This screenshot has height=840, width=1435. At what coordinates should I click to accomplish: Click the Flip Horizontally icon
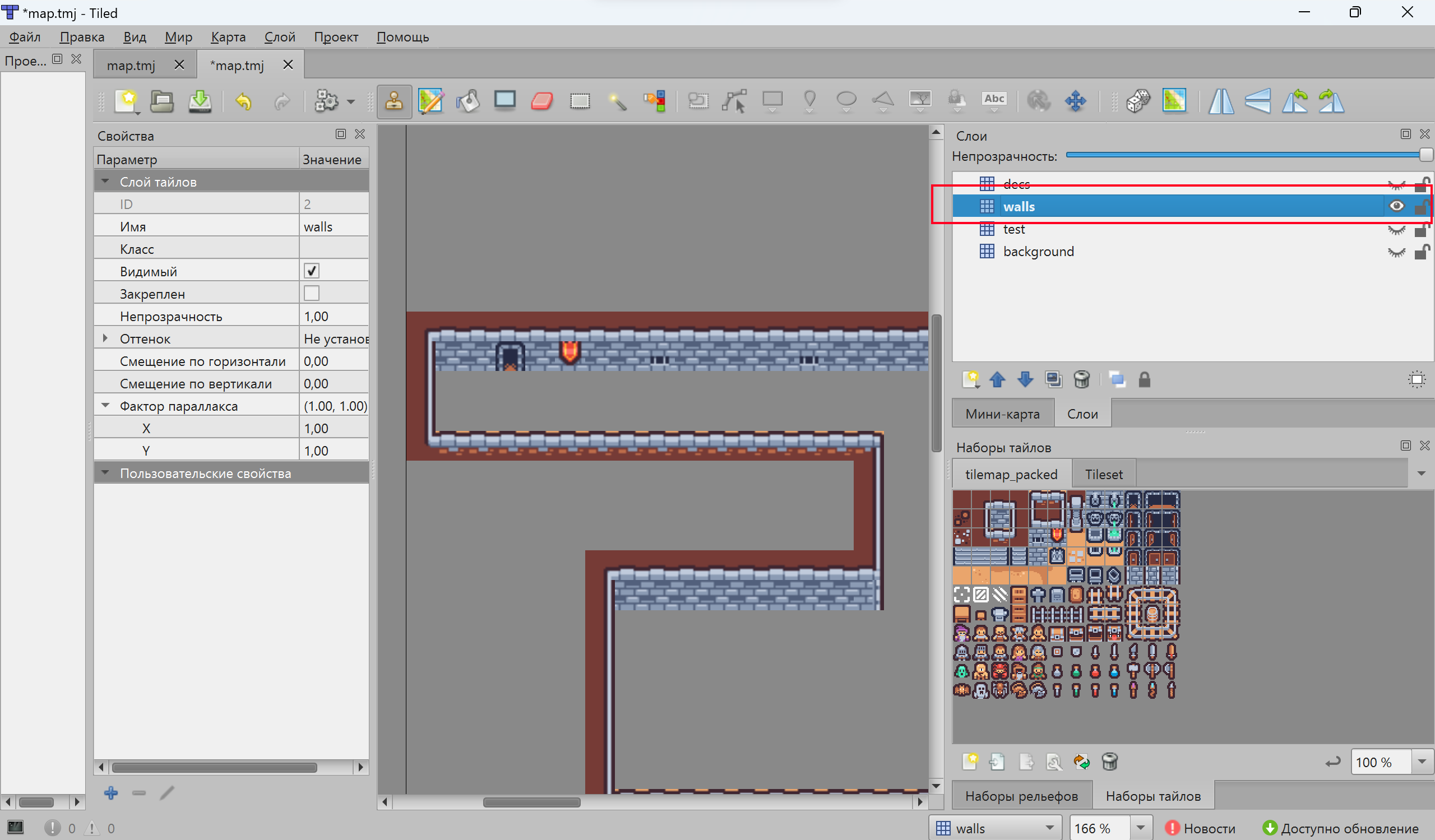click(x=1221, y=101)
